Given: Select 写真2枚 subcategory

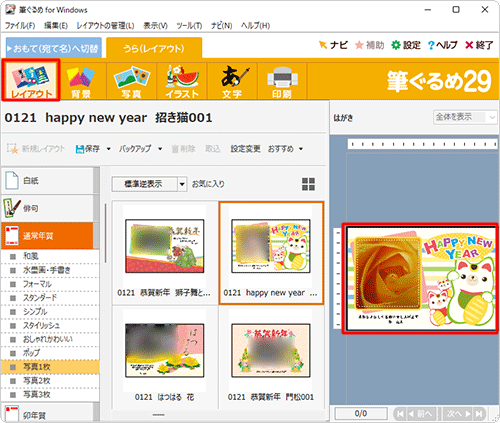Looking at the screenshot, I should [50, 381].
